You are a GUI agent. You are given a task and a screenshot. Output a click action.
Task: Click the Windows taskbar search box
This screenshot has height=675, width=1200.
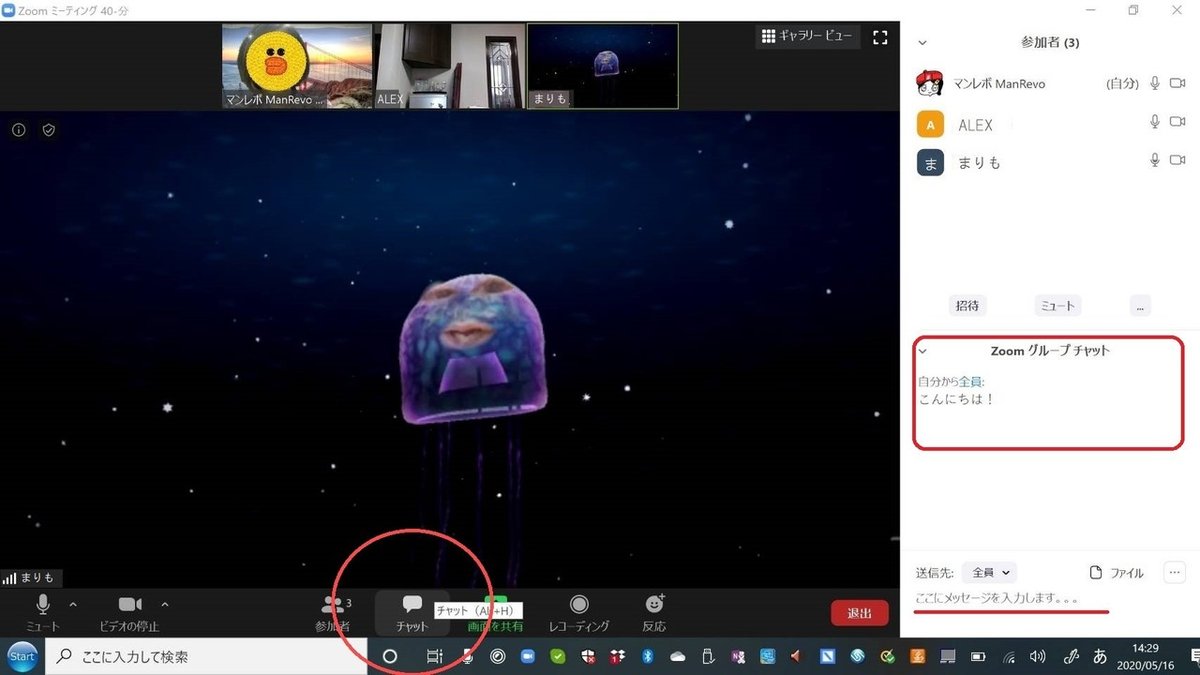[206, 657]
